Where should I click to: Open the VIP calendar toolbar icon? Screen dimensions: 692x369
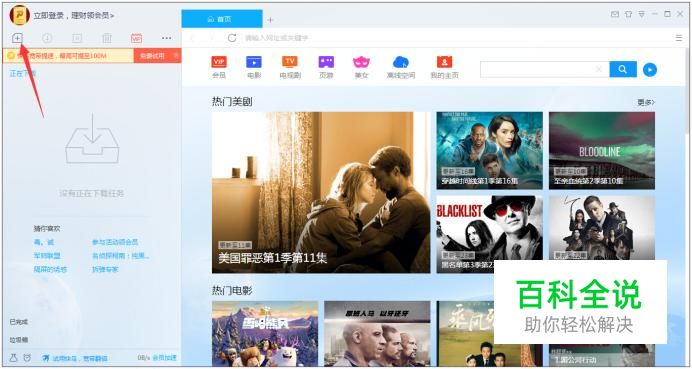136,38
